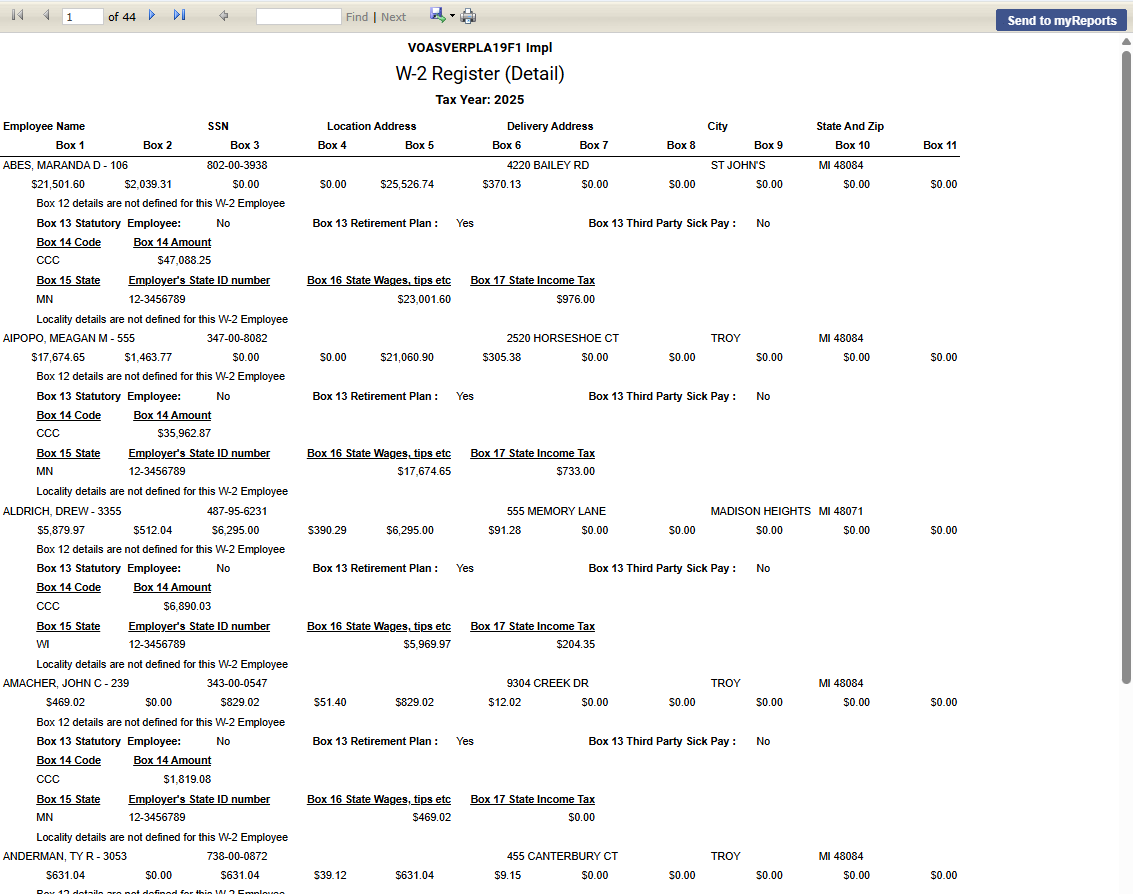Viewport: 1133px width, 894px height.
Task: Jump to the last report page
Action: coord(180,16)
